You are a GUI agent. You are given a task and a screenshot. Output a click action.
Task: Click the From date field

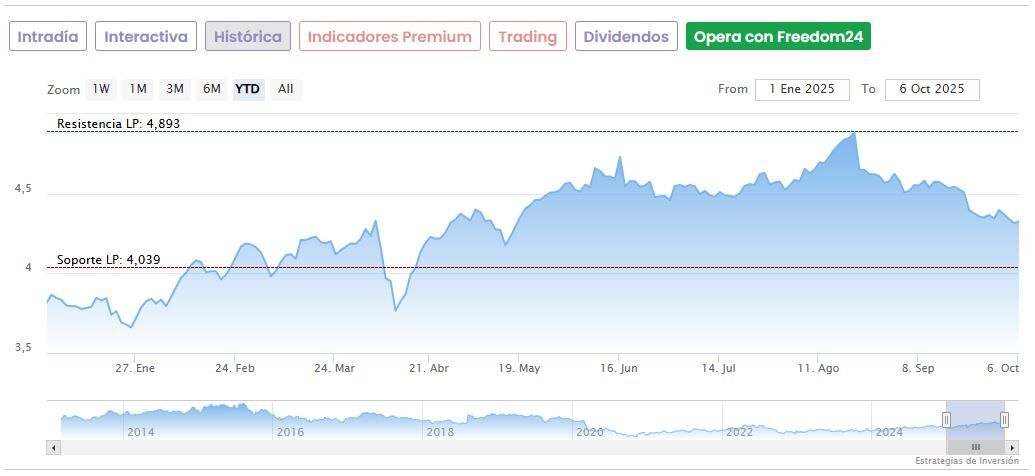click(802, 89)
